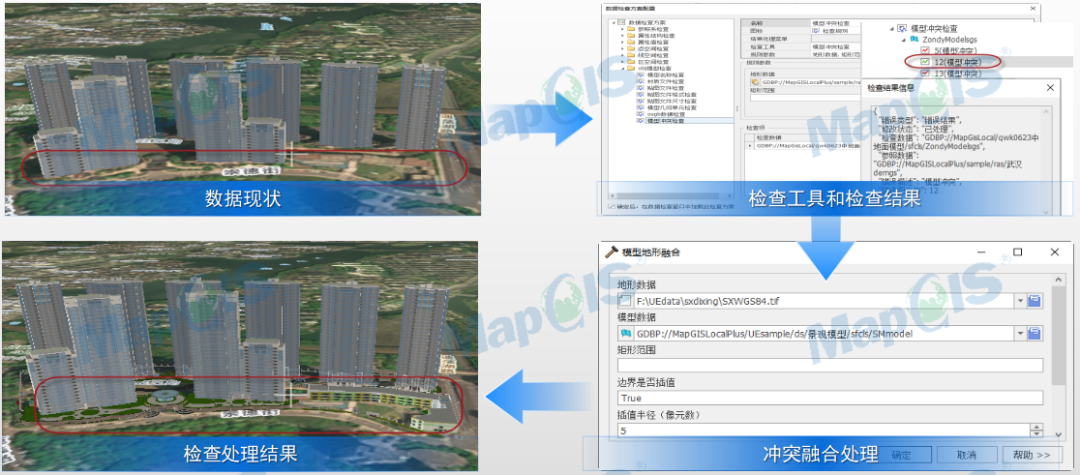1080x475 pixels.
Task: Close the 检查结果信息 popup
Action: click(1050, 87)
